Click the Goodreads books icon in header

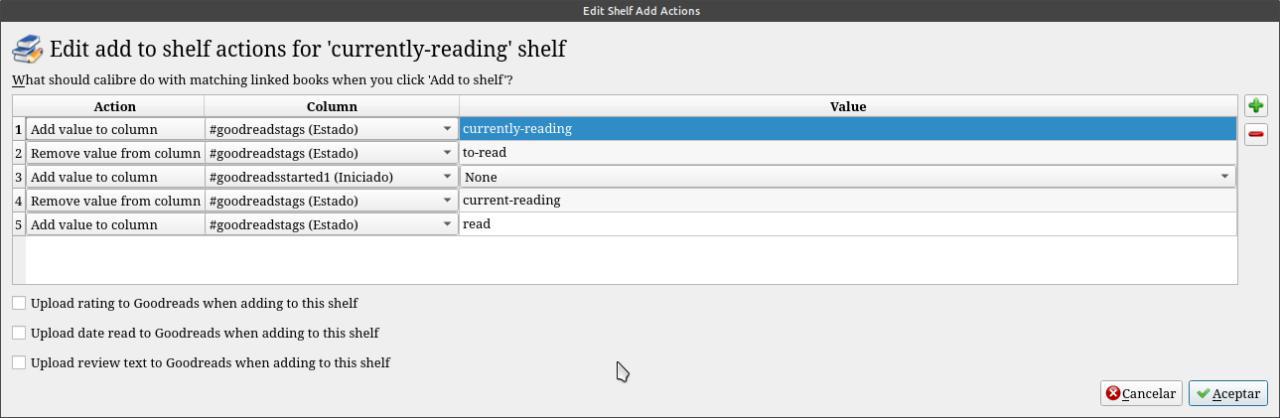pyautogui.click(x=27, y=49)
